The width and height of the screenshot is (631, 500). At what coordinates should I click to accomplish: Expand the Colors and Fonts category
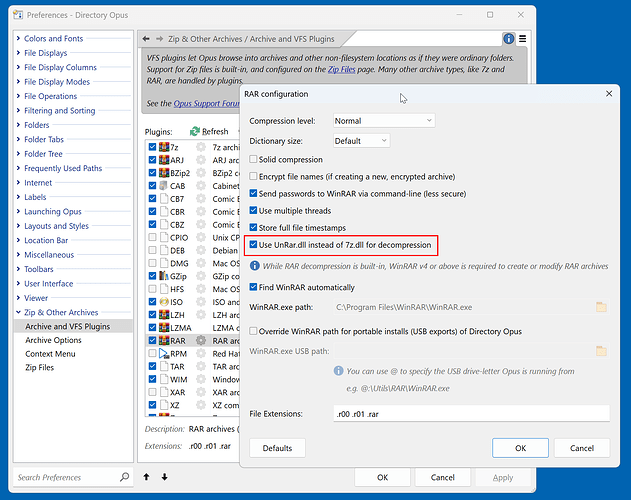point(18,38)
